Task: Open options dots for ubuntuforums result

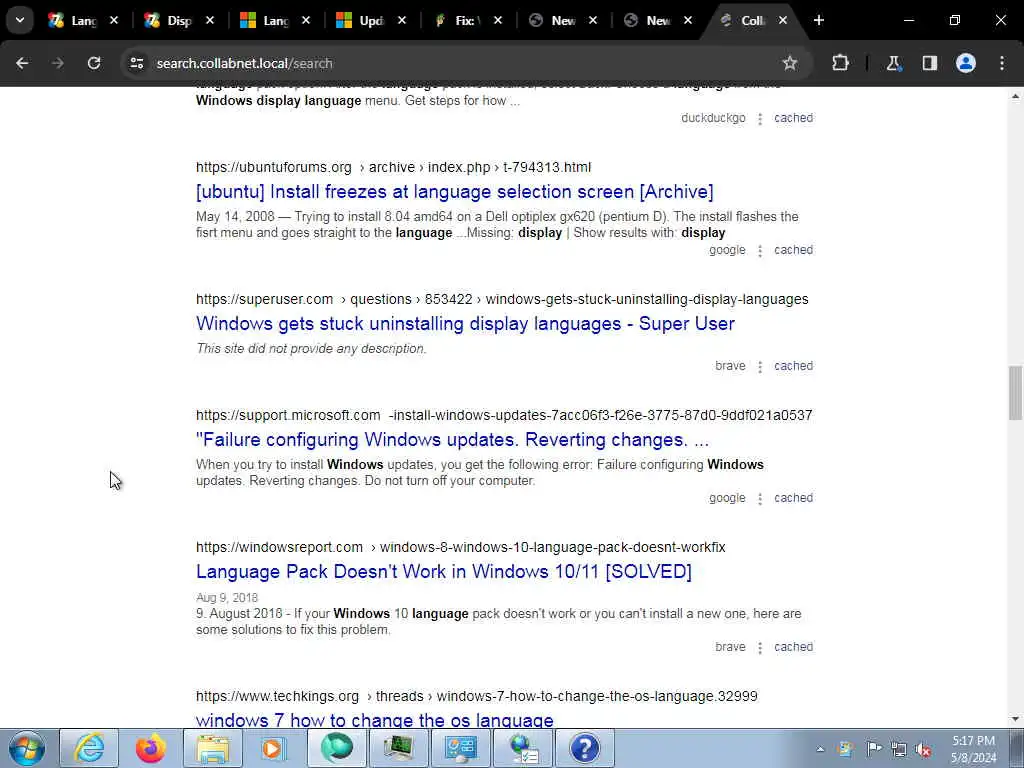Action: 760,251
